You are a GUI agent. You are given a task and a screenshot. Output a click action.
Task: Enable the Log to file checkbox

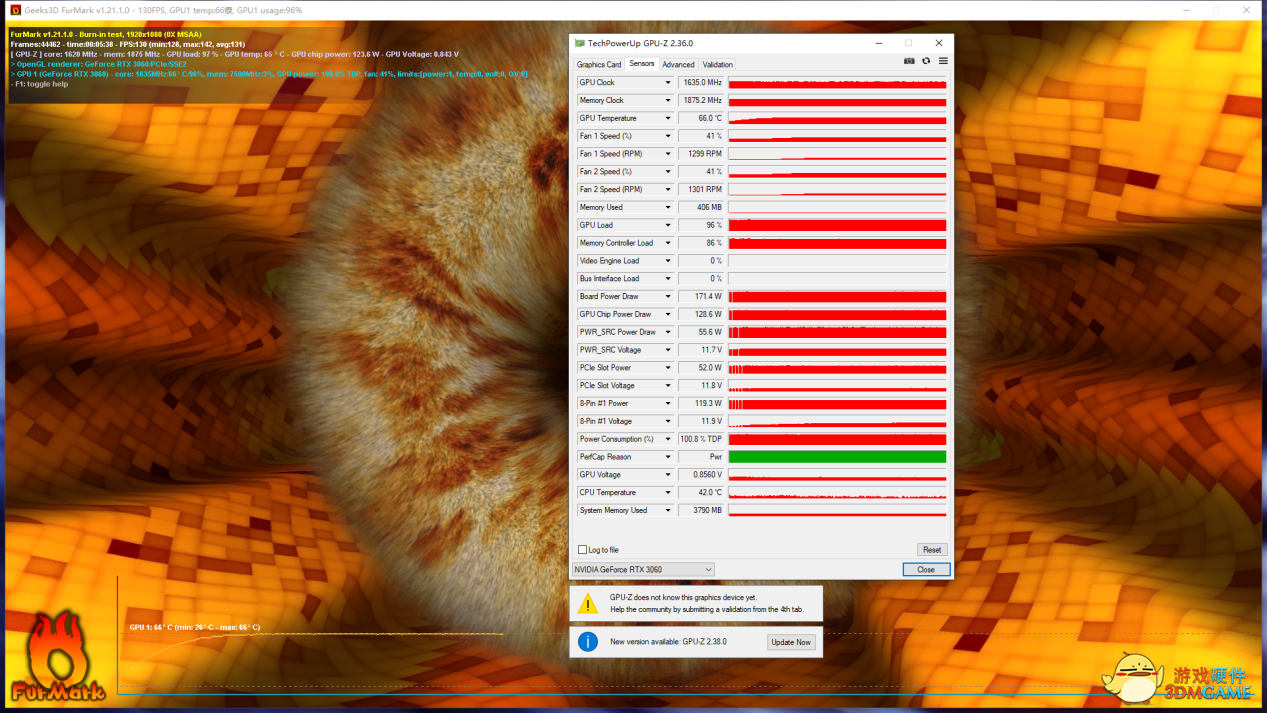tap(582, 550)
